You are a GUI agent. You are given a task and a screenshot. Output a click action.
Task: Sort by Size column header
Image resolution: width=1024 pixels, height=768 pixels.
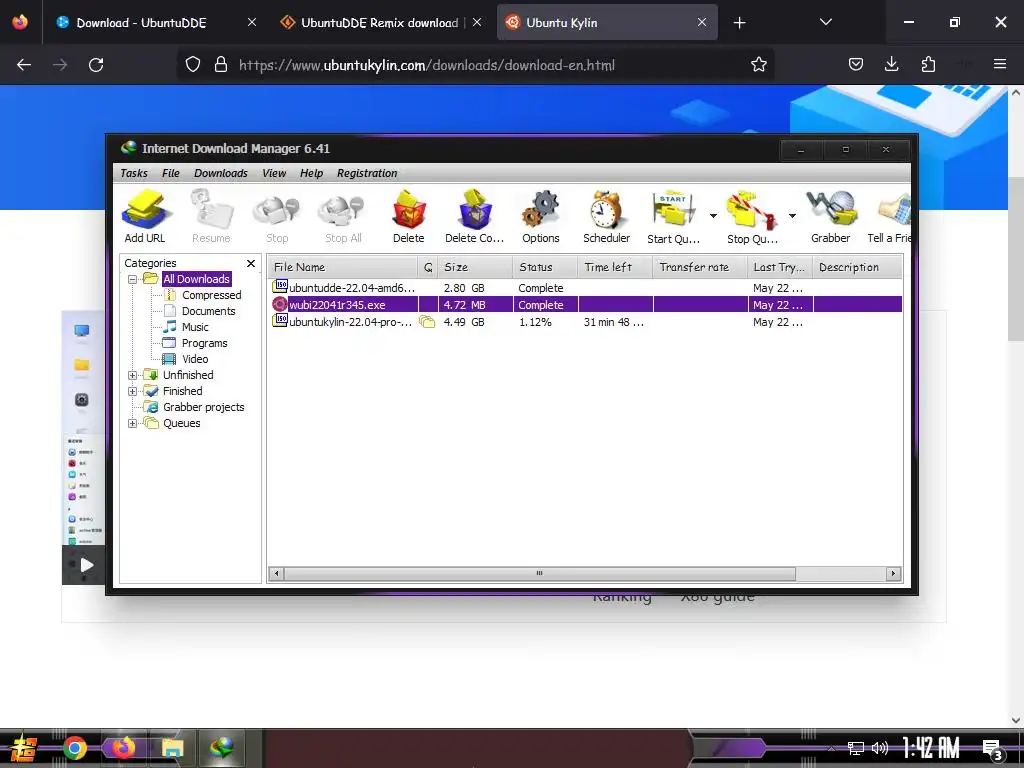475,267
